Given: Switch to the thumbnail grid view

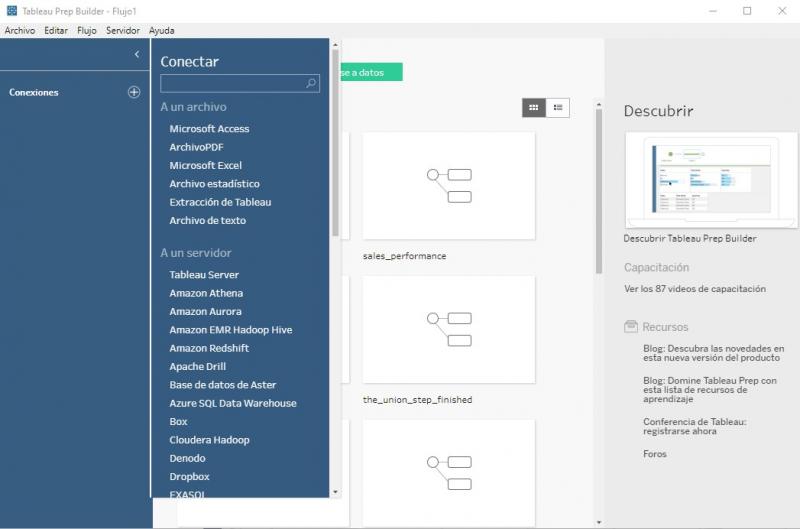Looking at the screenshot, I should coord(534,107).
